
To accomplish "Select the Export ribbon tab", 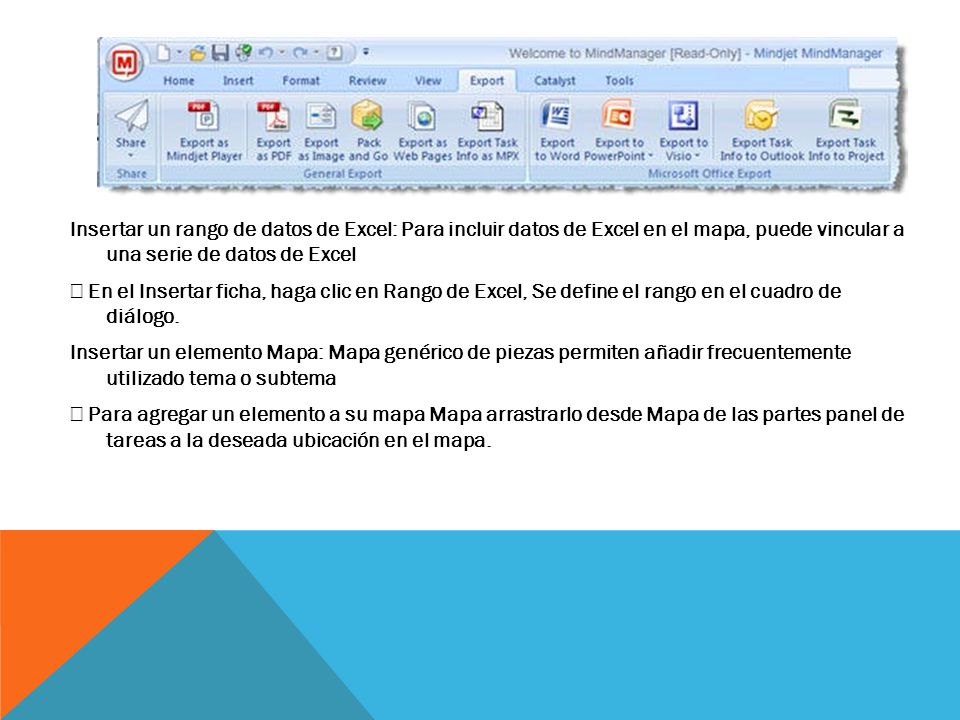I will tap(487, 81).
